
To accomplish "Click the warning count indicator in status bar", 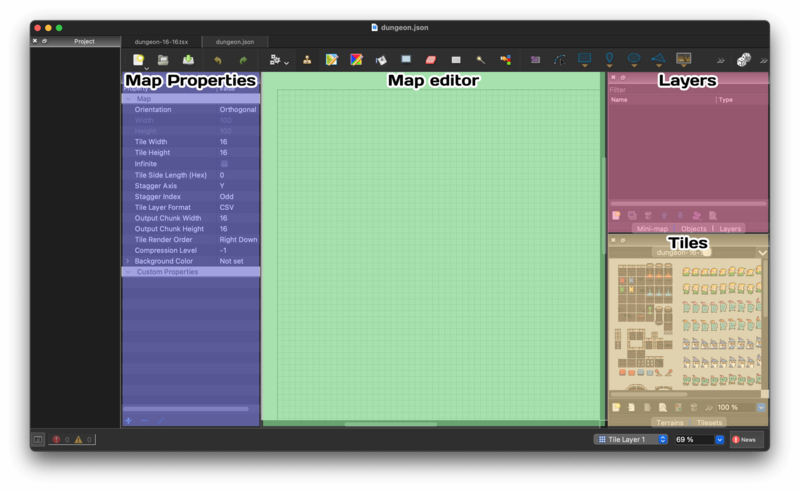I will (x=83, y=439).
